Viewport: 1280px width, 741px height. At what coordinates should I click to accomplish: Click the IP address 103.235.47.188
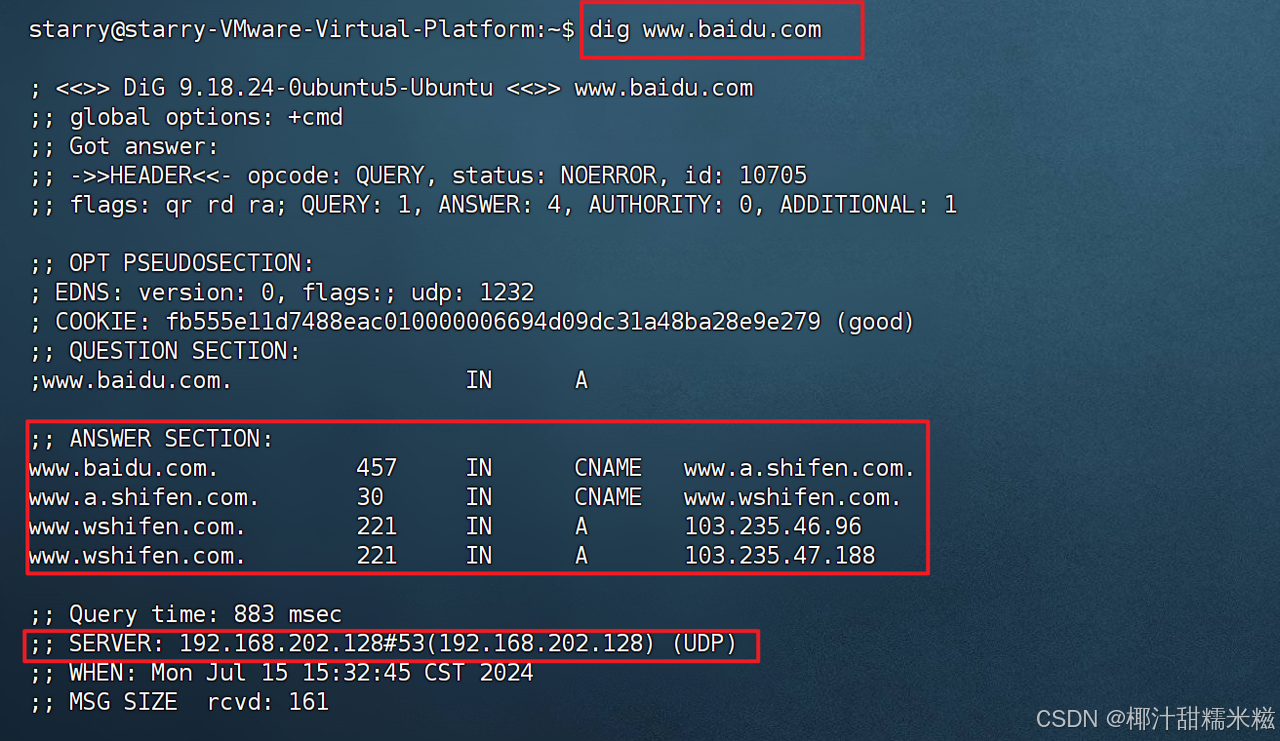point(780,556)
